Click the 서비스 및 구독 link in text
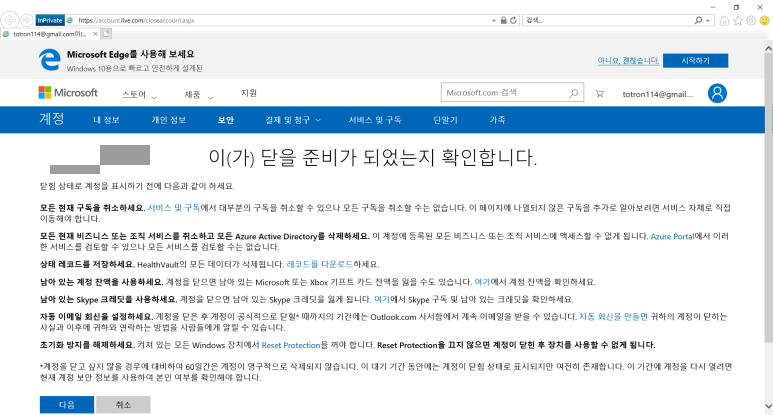The height and width of the screenshot is (415, 773). click(x=174, y=208)
